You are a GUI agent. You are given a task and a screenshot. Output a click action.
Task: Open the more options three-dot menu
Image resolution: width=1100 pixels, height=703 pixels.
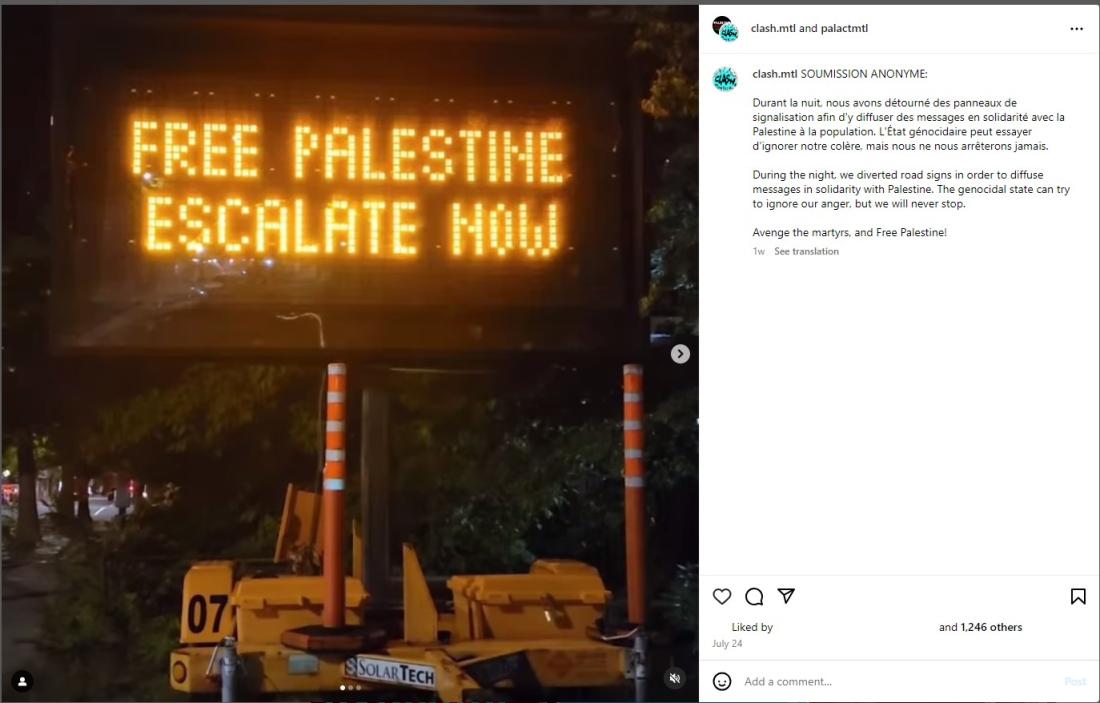coord(1077,29)
